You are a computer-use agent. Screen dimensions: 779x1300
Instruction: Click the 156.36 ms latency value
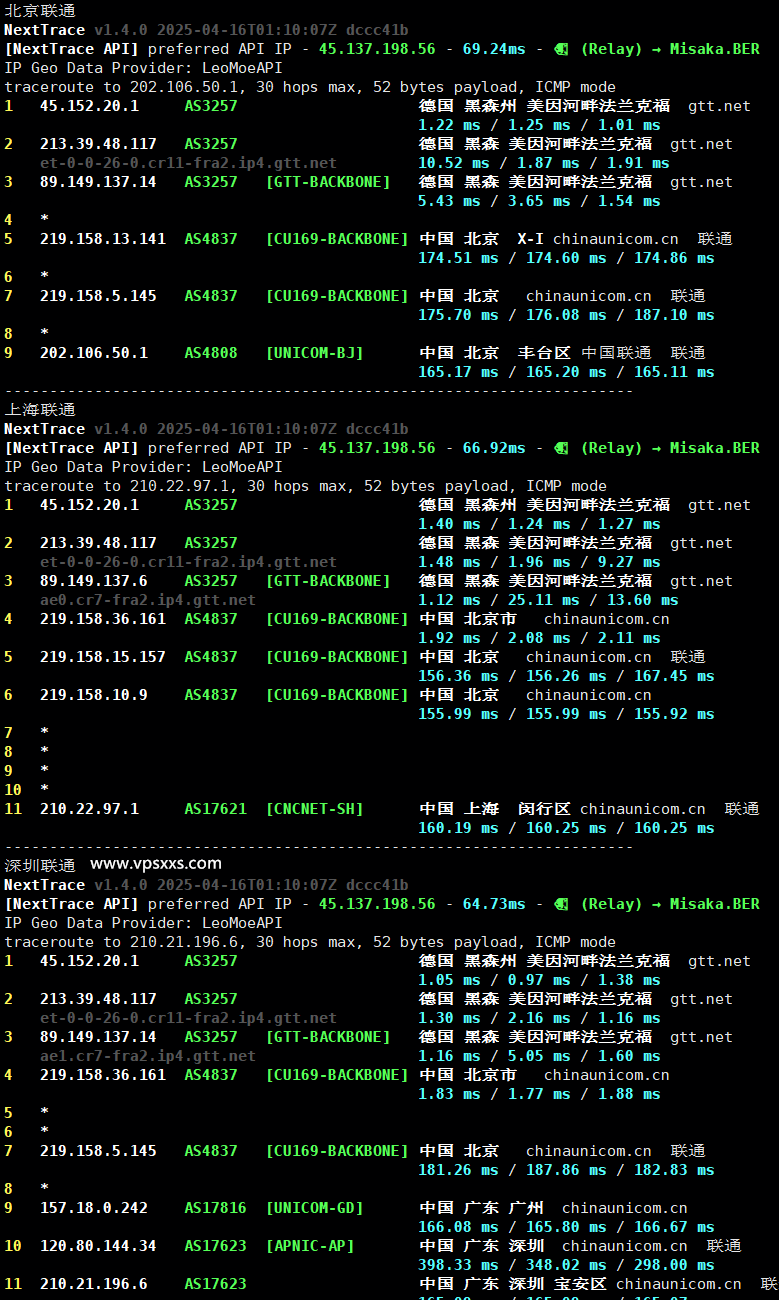coord(458,676)
